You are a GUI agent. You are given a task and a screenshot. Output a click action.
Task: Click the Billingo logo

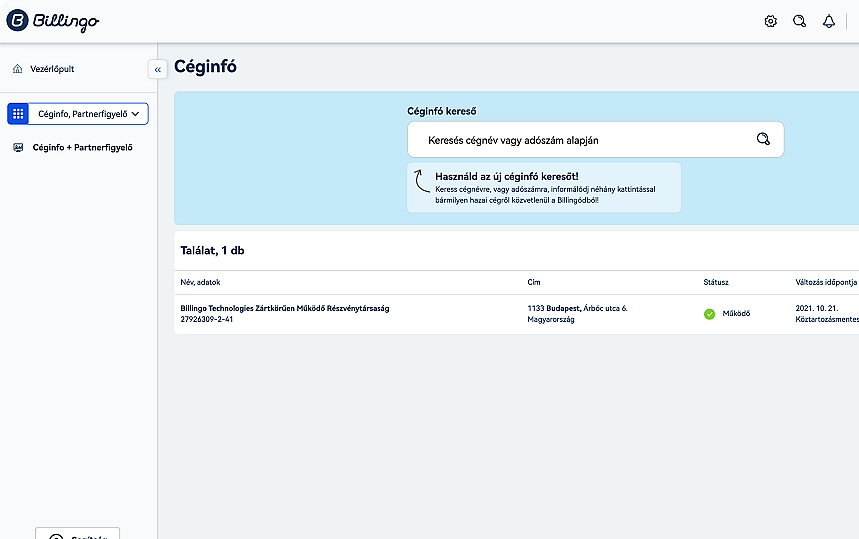click(53, 21)
